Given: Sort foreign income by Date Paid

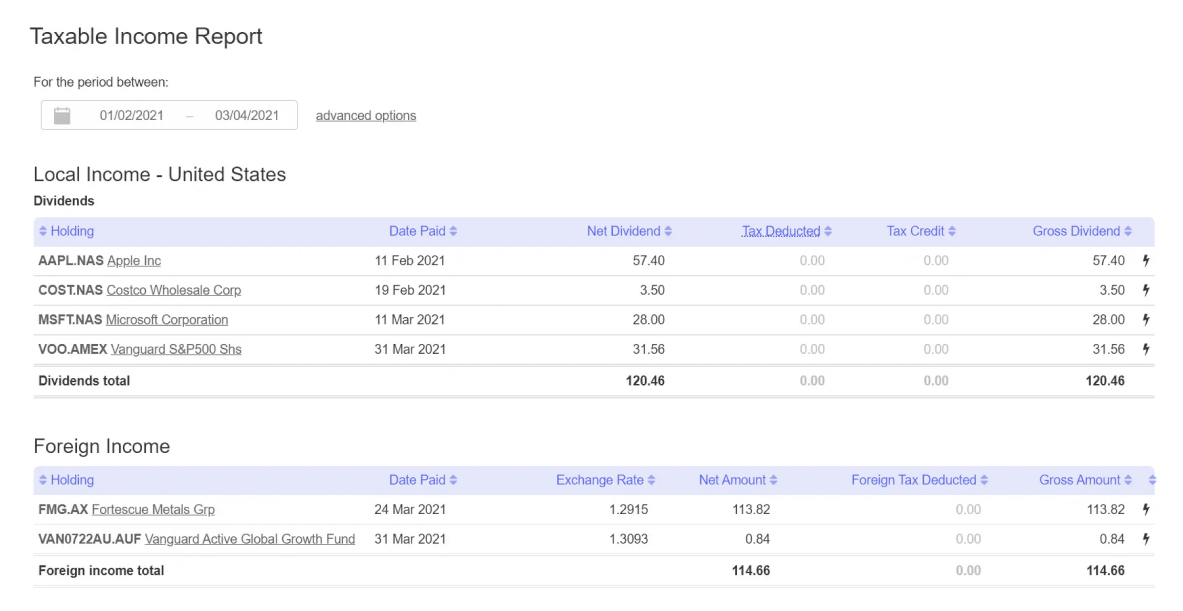Looking at the screenshot, I should pyautogui.click(x=423, y=480).
